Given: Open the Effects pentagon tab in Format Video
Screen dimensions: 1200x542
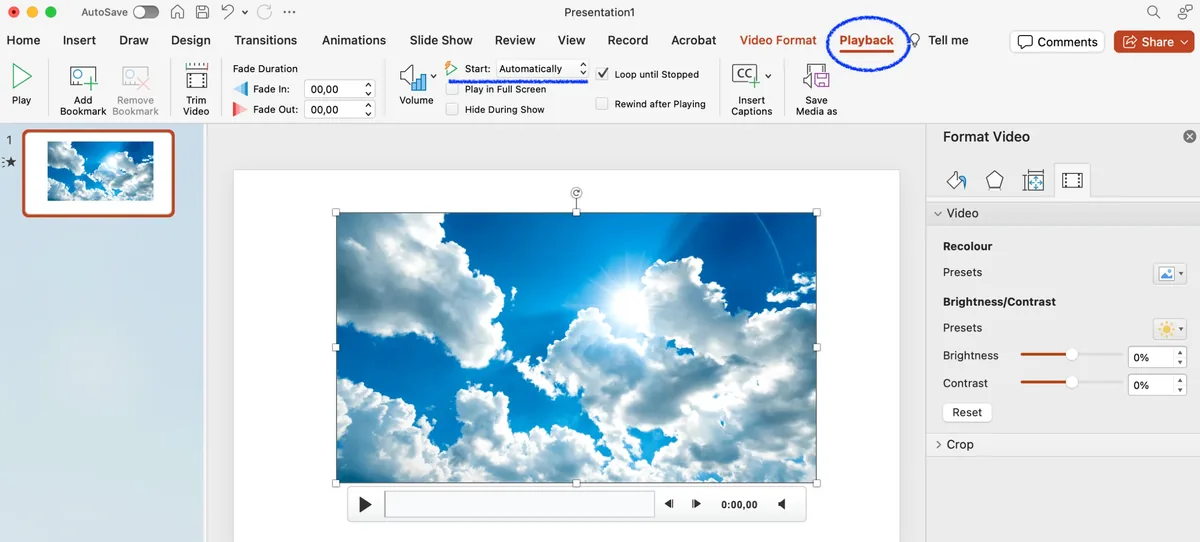Looking at the screenshot, I should [x=994, y=180].
